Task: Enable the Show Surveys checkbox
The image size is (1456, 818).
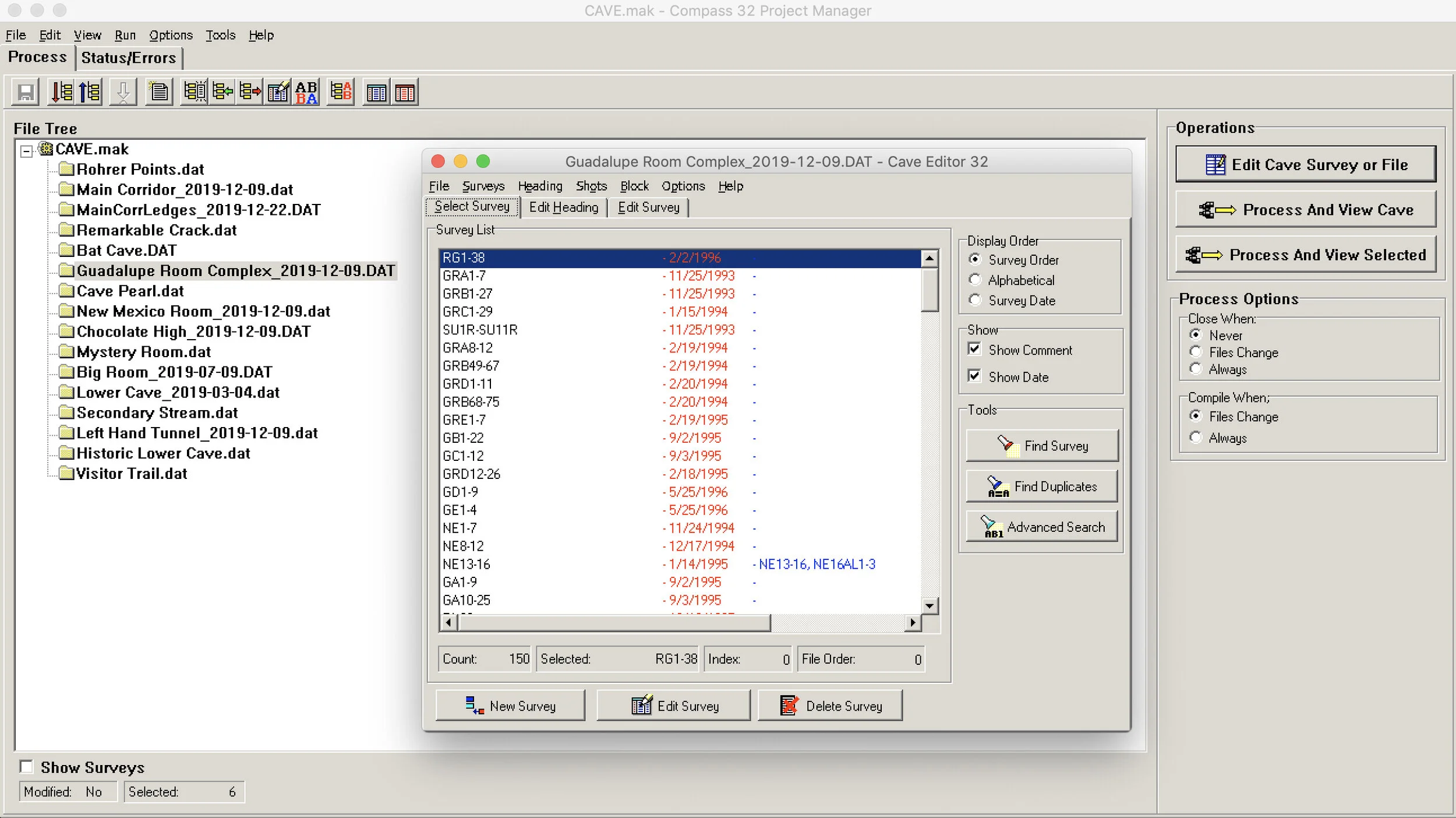Action: pos(27,767)
